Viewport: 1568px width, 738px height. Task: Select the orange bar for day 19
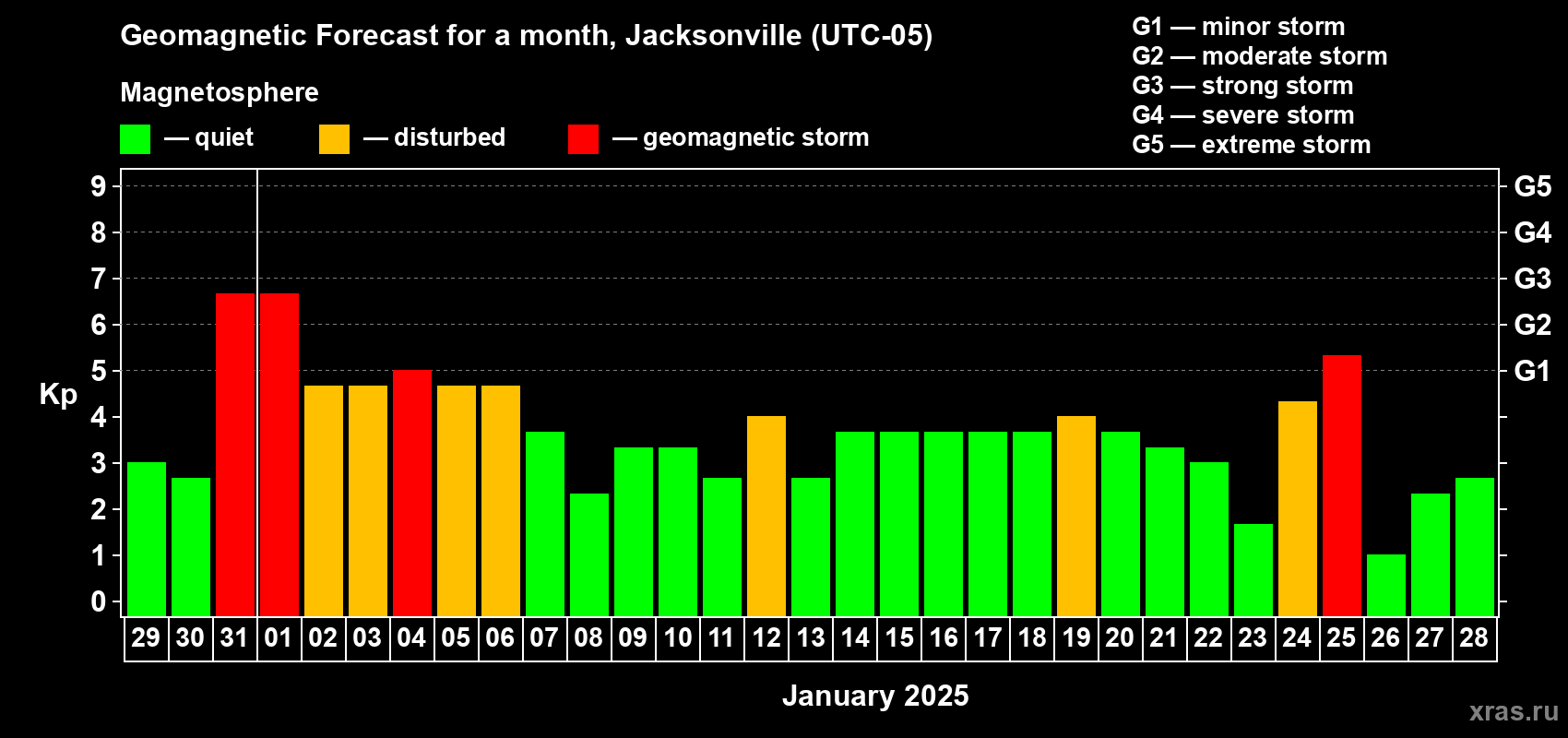click(x=1076, y=517)
